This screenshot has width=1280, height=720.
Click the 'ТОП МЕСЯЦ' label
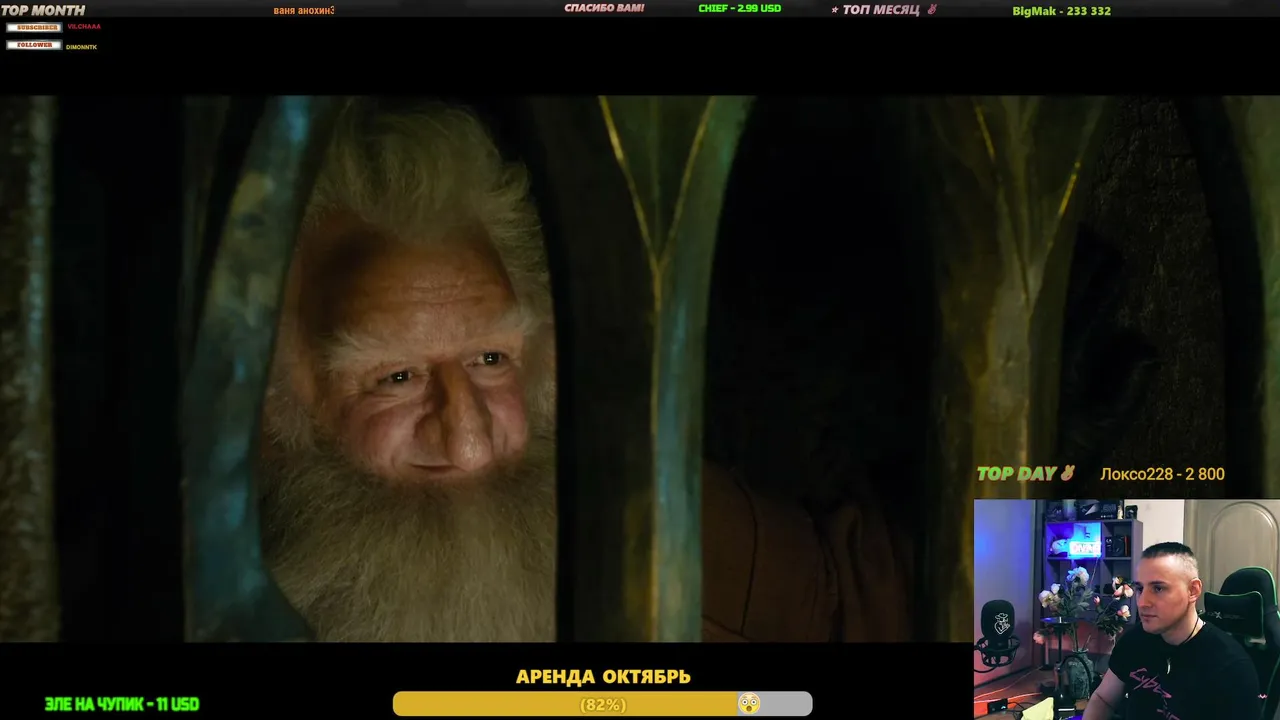click(880, 10)
